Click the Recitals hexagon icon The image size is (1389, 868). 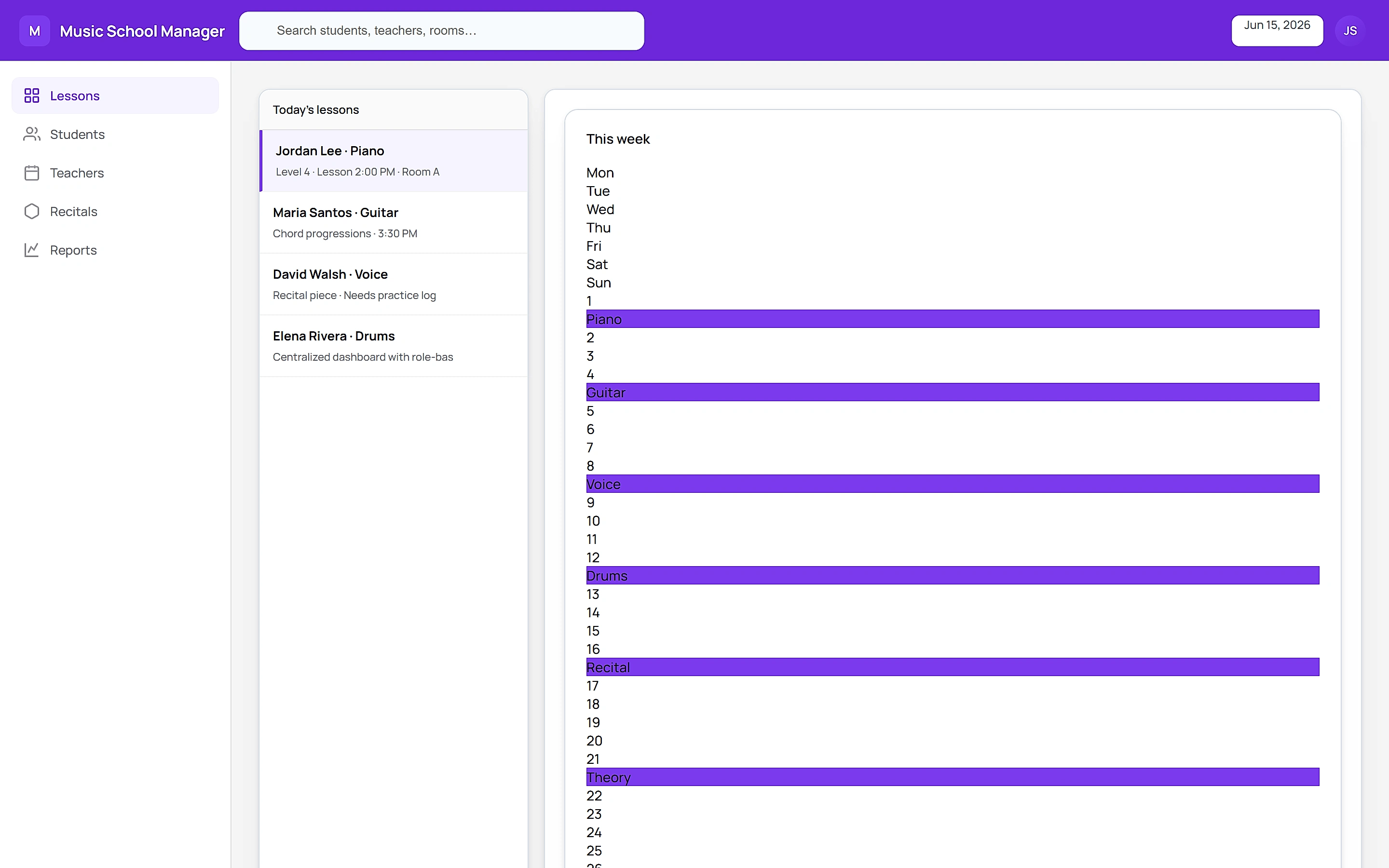31,211
